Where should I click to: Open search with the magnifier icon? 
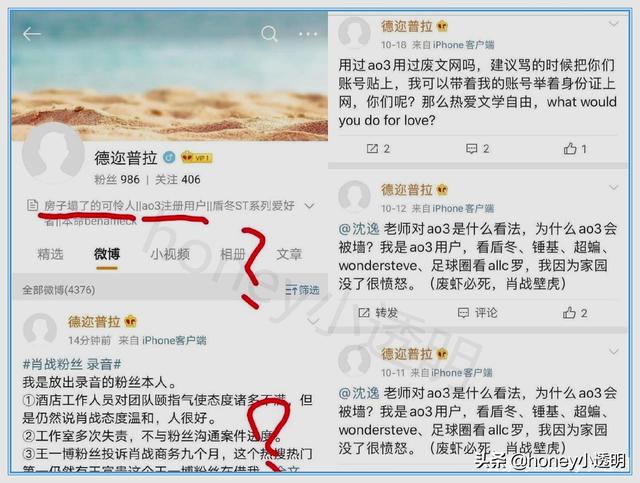pyautogui.click(x=269, y=34)
